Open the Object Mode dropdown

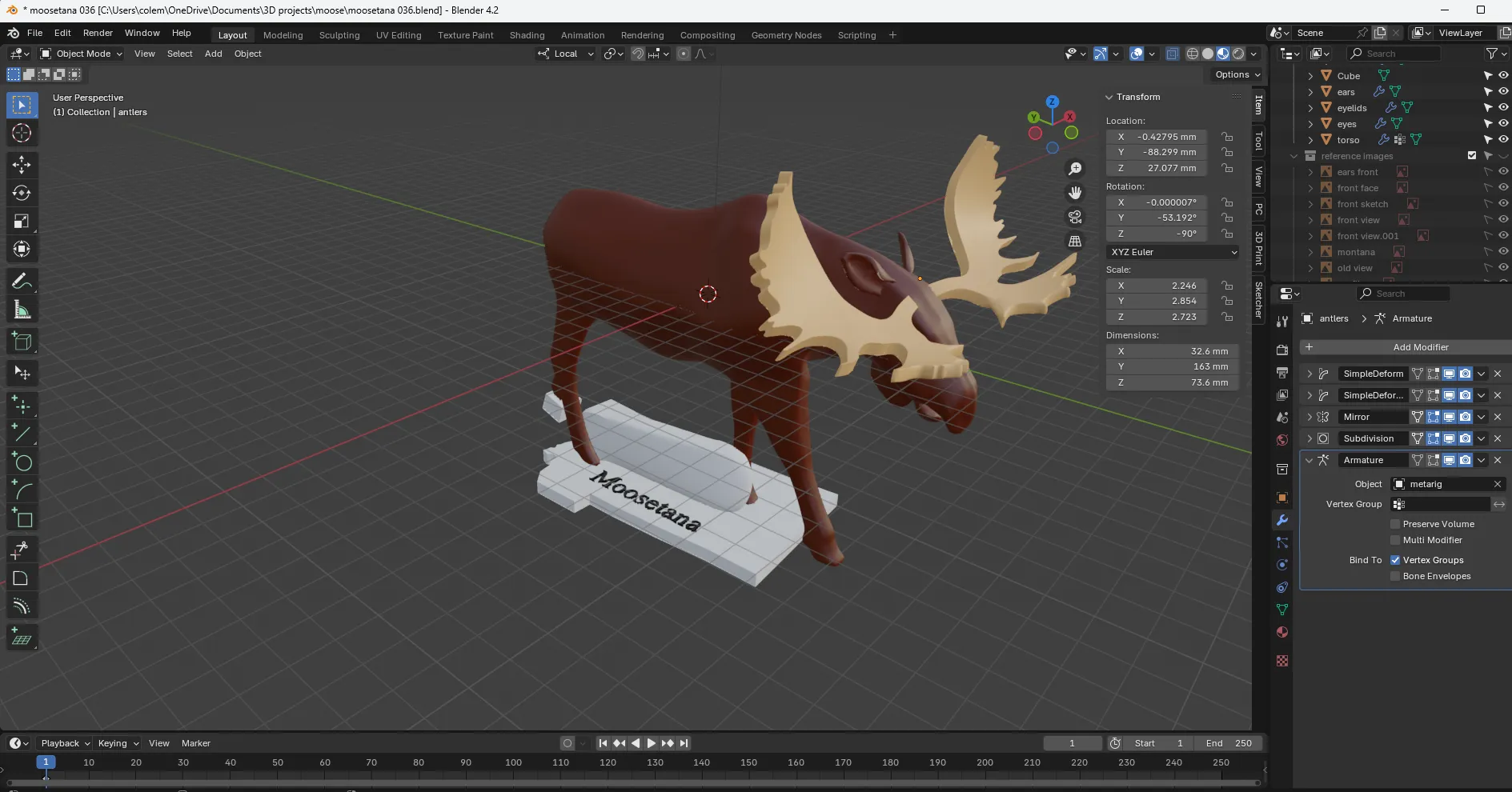tap(81, 54)
